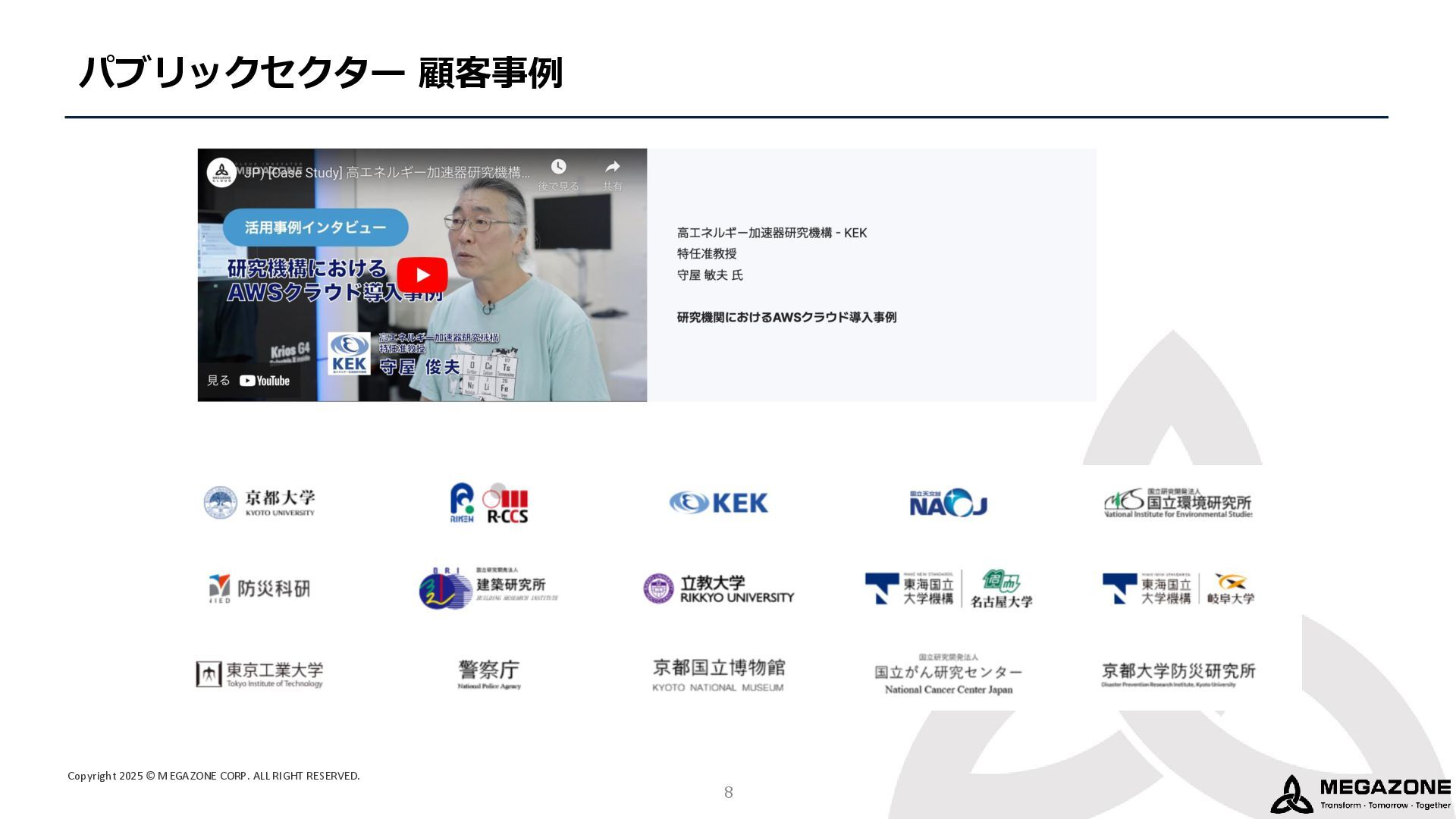Click National Institute for Environmental Studies logo
This screenshot has height=819, width=1456.
(x=1177, y=503)
